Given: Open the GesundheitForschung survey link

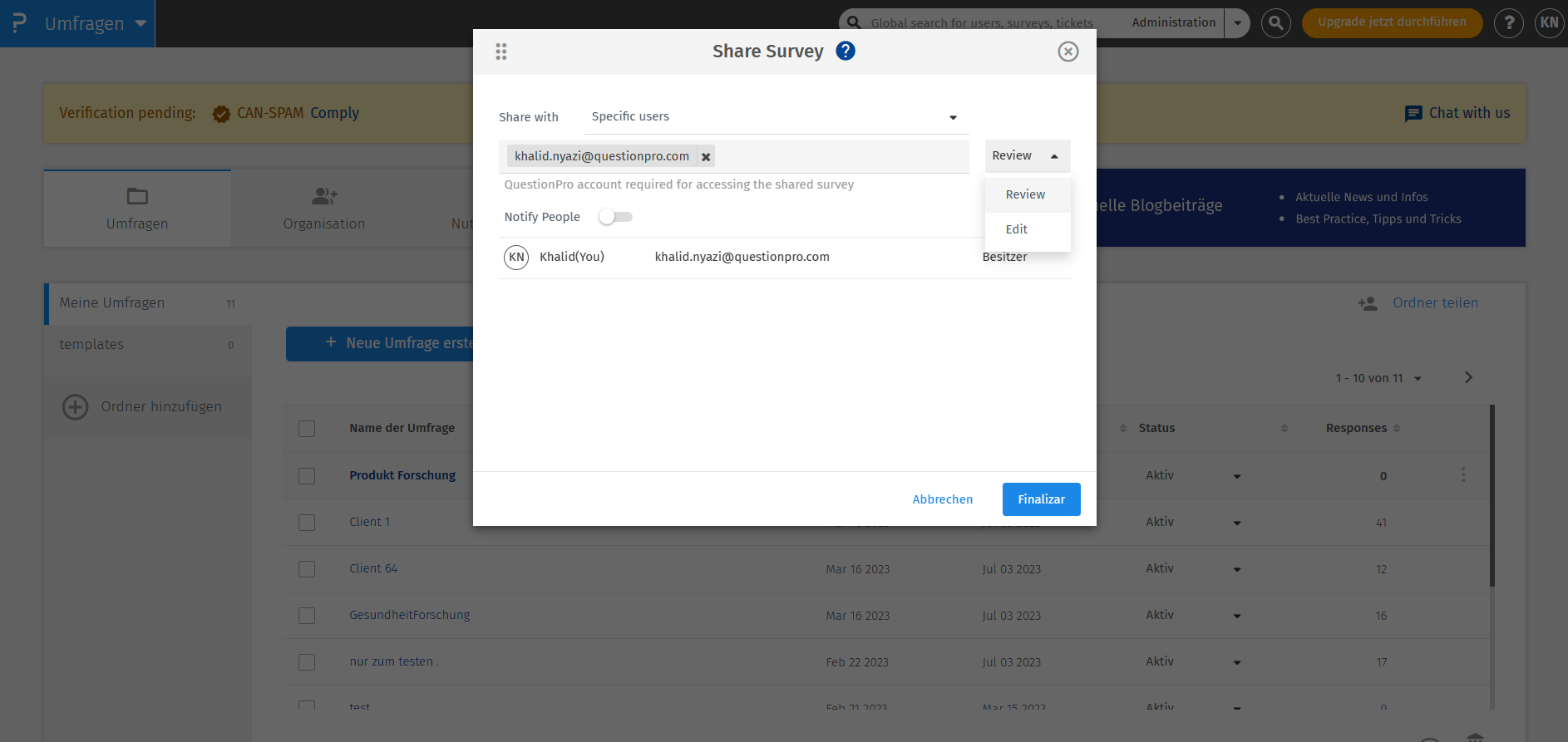Looking at the screenshot, I should coord(409,615).
